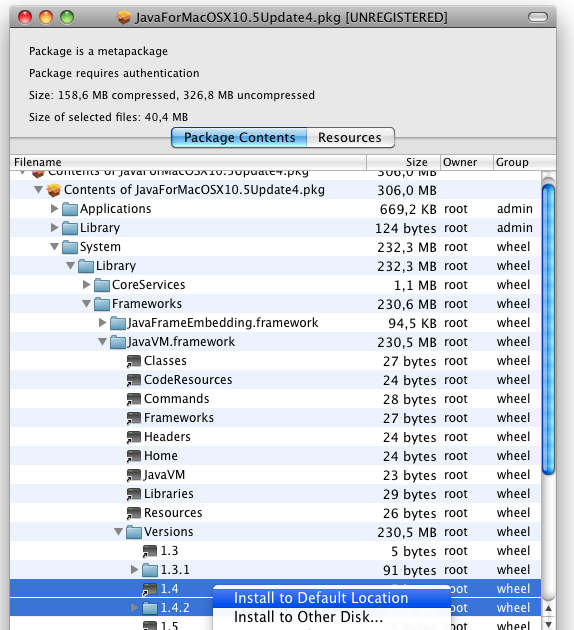574x630 pixels.
Task: Collapse the Contents of JavaForMacOSX10.5Update4.pkg node
Action: (39, 189)
